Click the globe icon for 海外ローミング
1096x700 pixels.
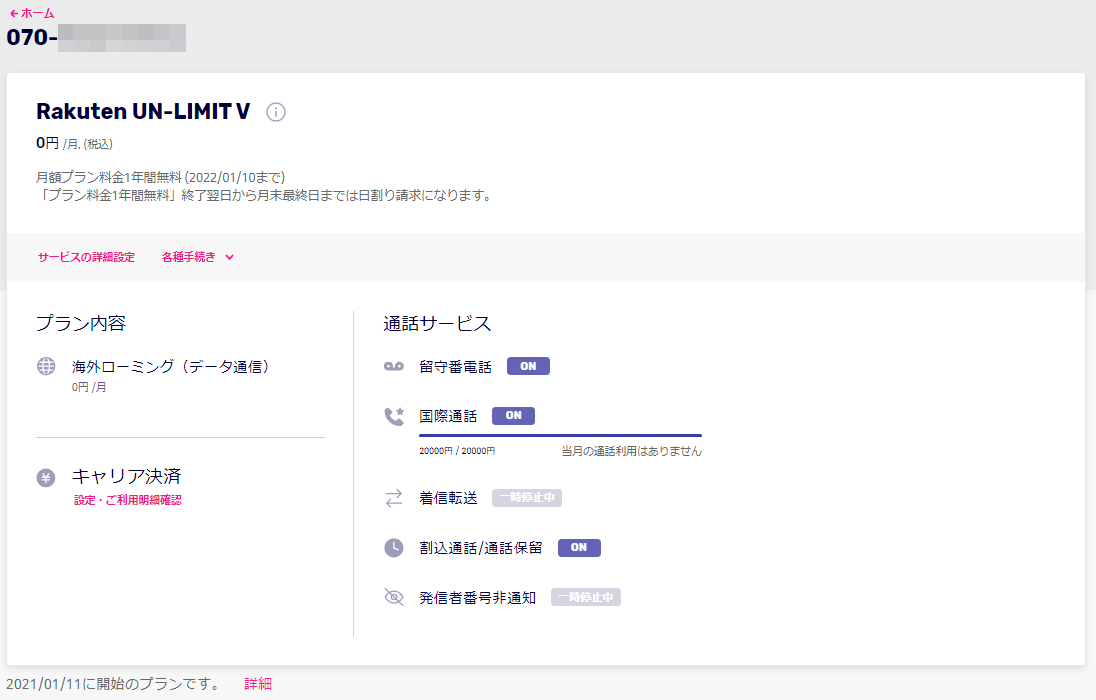point(46,366)
